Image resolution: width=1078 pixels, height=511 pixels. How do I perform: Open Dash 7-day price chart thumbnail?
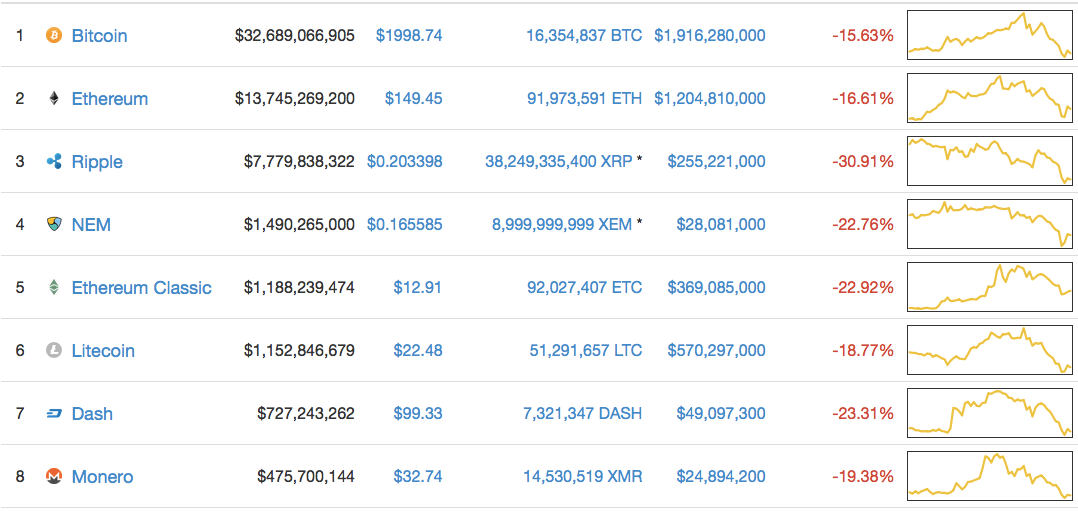(989, 413)
